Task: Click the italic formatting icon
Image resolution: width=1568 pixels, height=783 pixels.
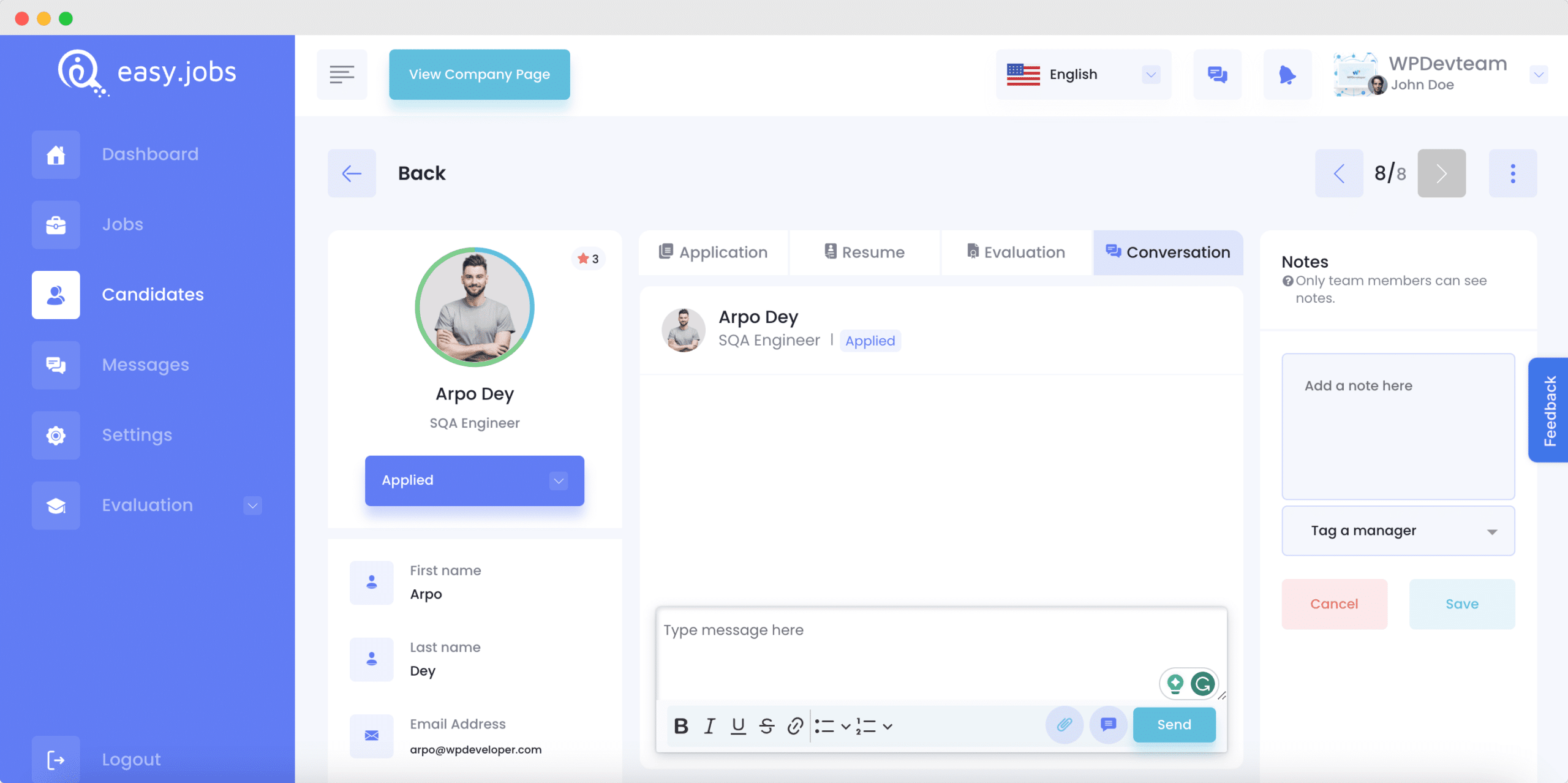Action: pos(708,725)
